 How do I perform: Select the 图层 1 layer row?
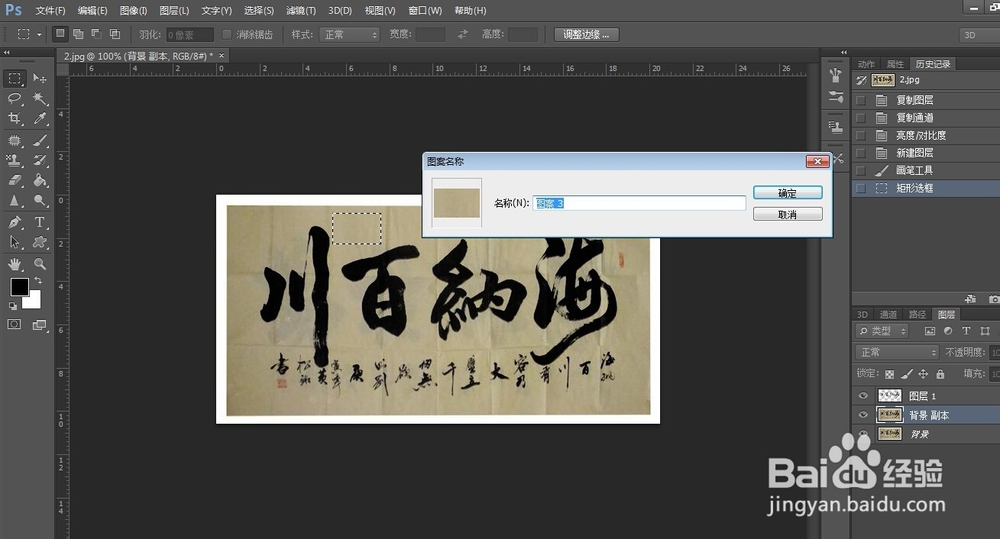point(926,396)
